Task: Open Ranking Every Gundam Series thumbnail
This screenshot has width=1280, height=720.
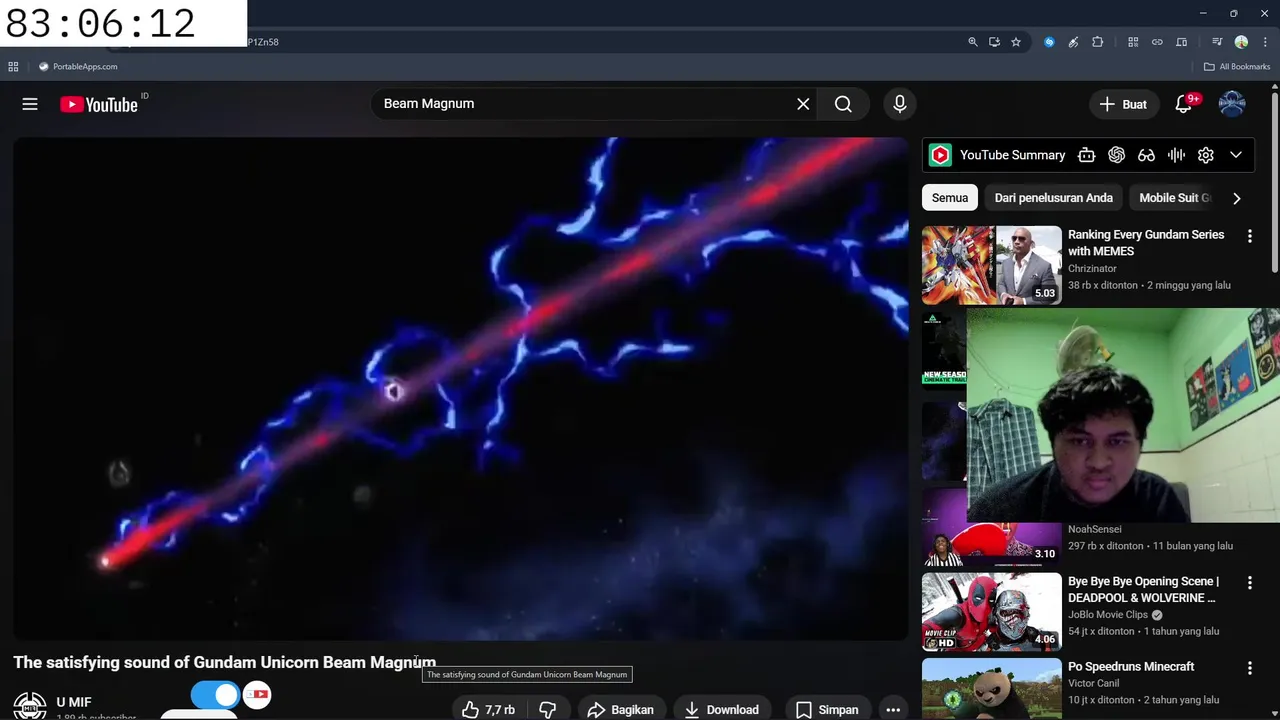Action: (x=992, y=265)
